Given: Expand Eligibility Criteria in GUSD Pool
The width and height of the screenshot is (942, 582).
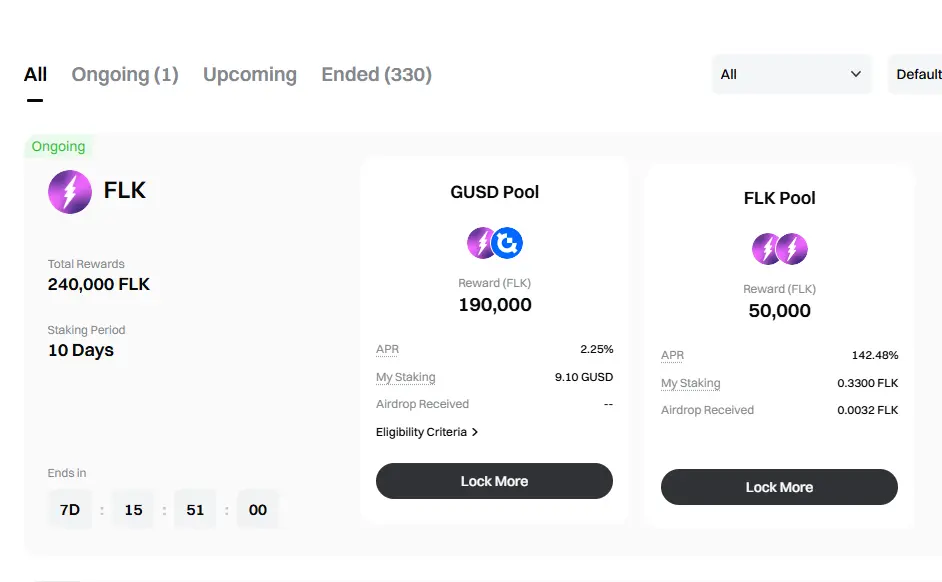Looking at the screenshot, I should coord(427,432).
